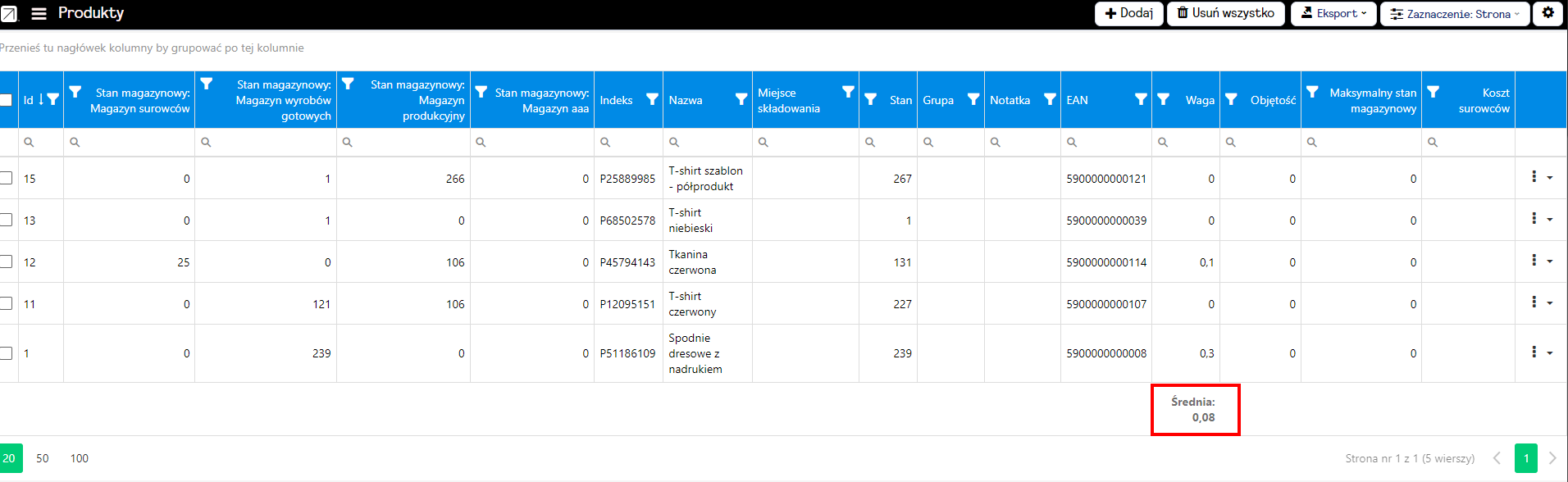Open the hamburger menu next to Produkty

tap(39, 13)
